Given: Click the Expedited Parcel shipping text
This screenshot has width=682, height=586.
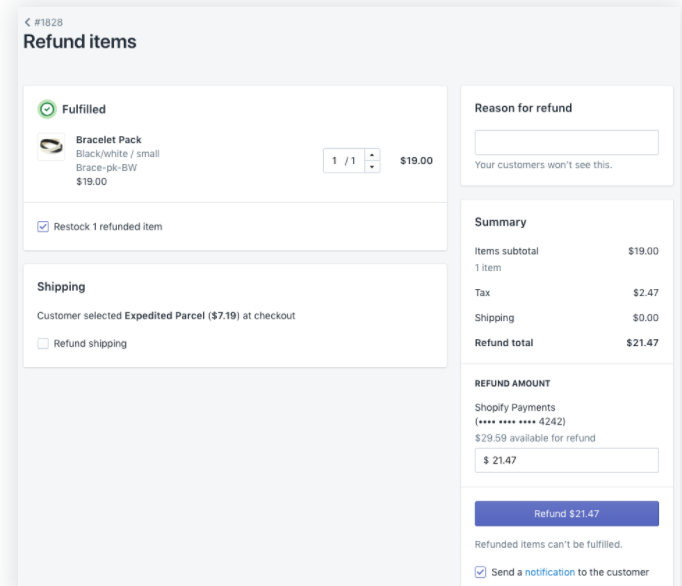Looking at the screenshot, I should coord(164,316).
